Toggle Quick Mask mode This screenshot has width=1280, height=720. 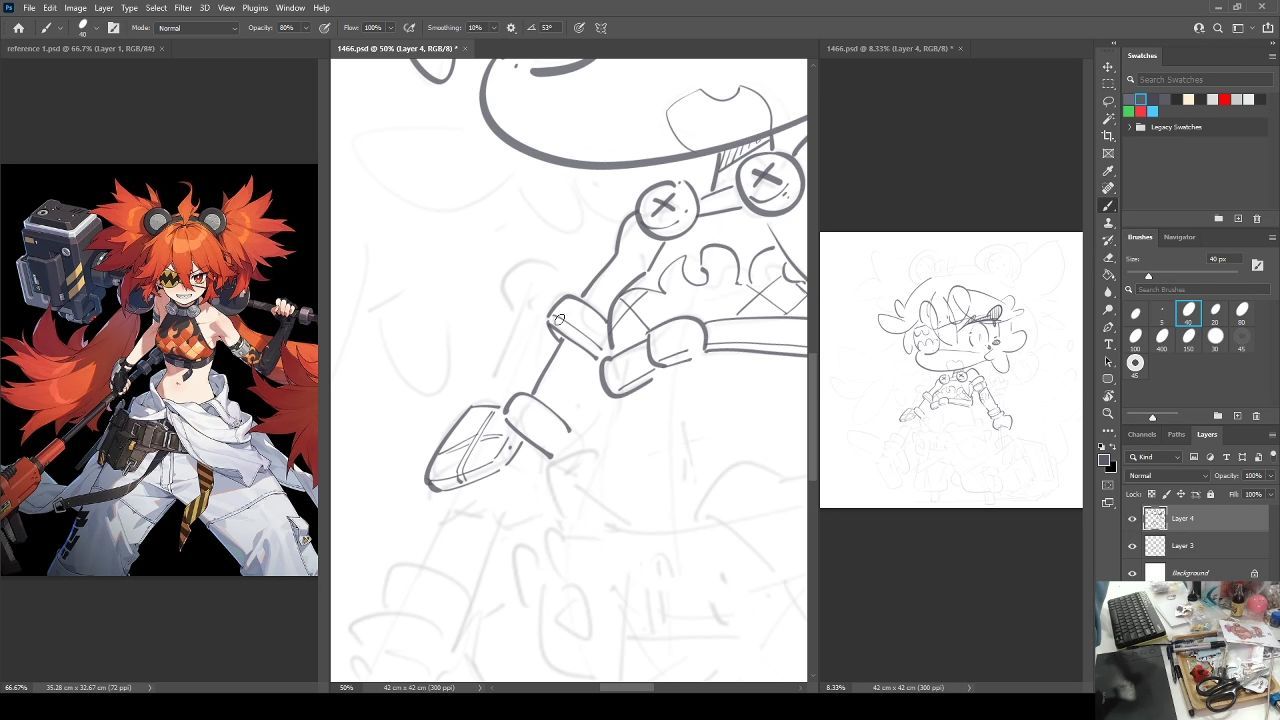1108,486
